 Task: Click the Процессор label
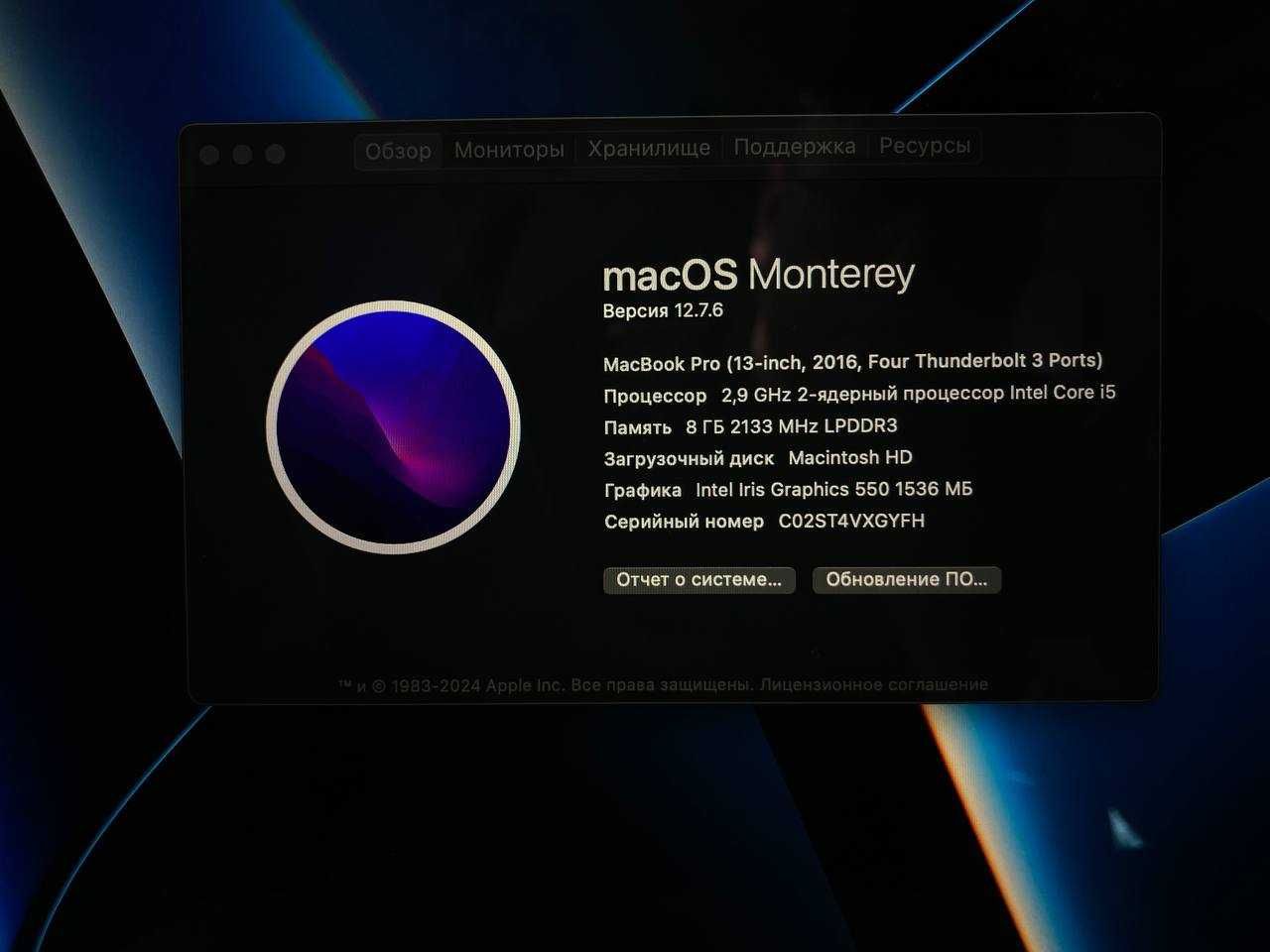(x=655, y=396)
